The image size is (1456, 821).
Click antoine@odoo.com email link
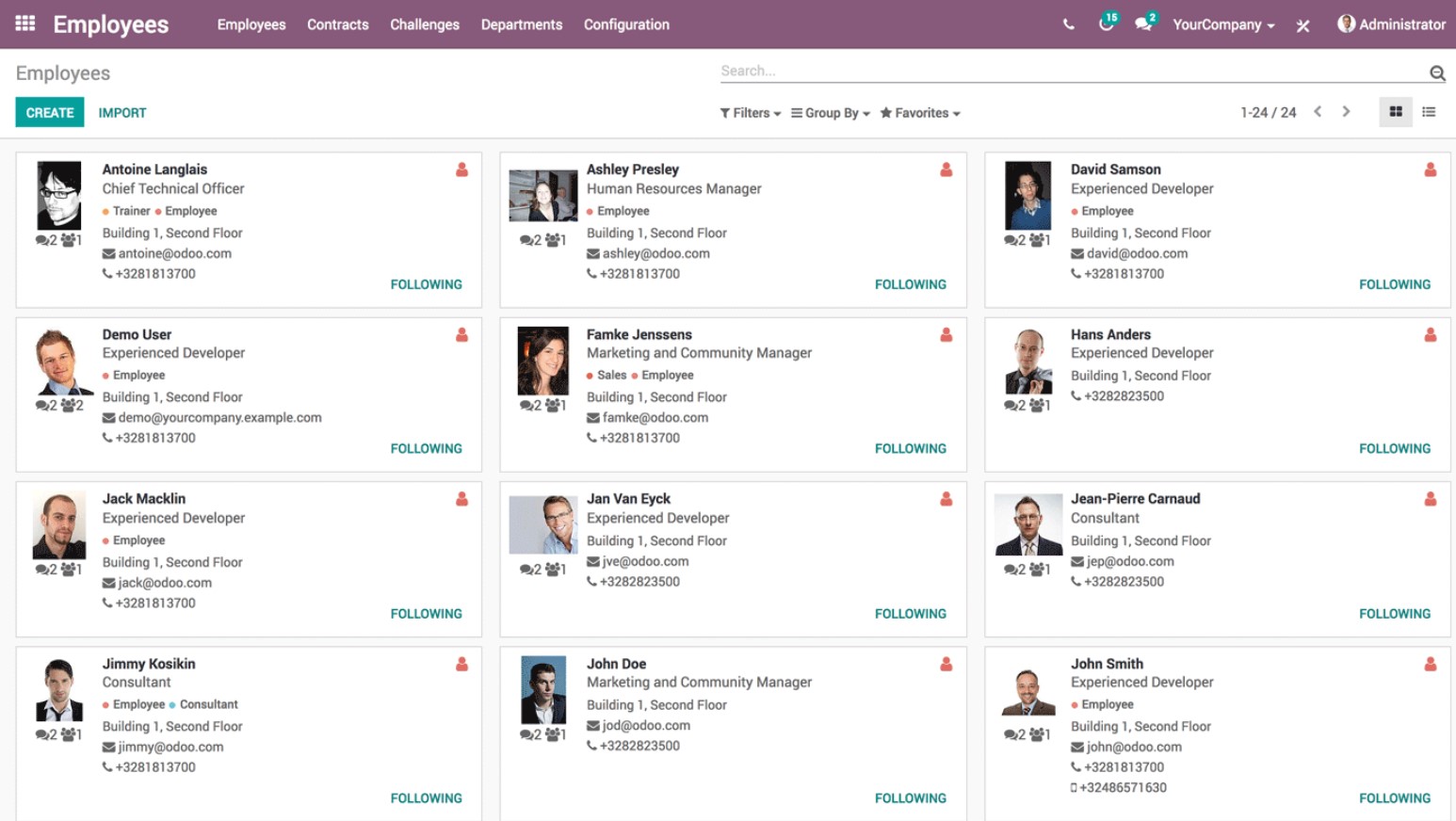[x=174, y=253]
